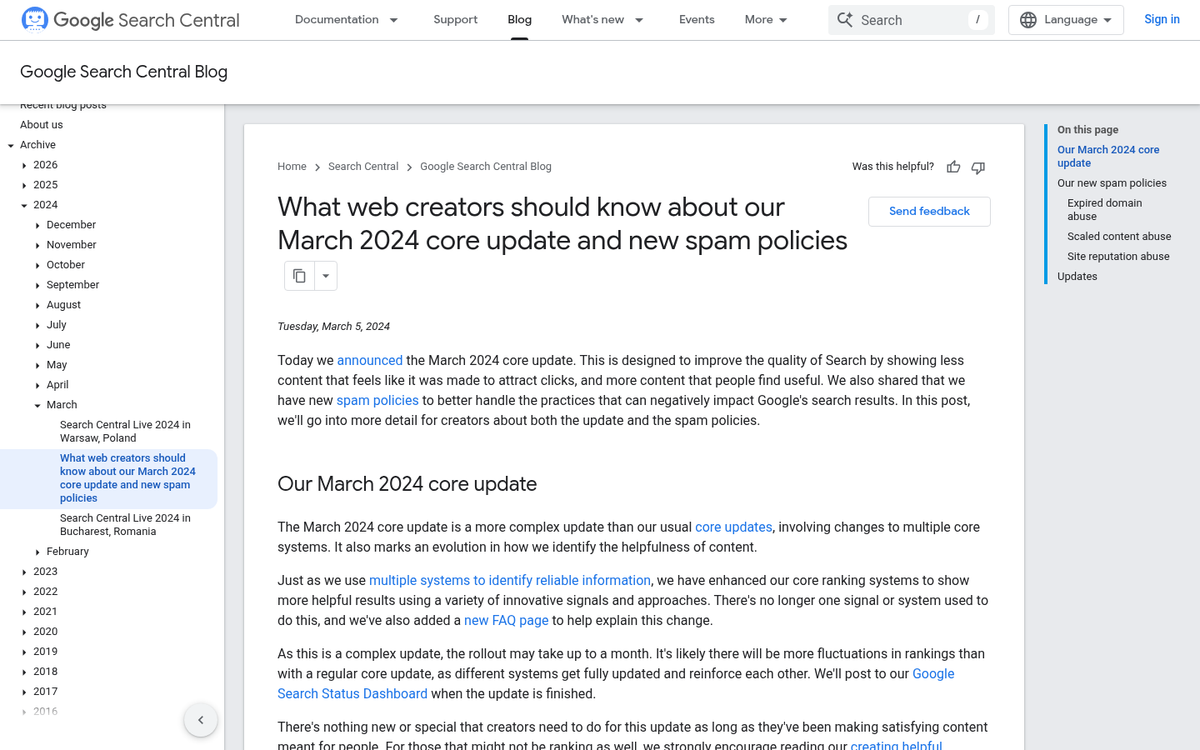Click the Google Search Central logo
Image resolution: width=1200 pixels, height=750 pixels.
tap(130, 20)
